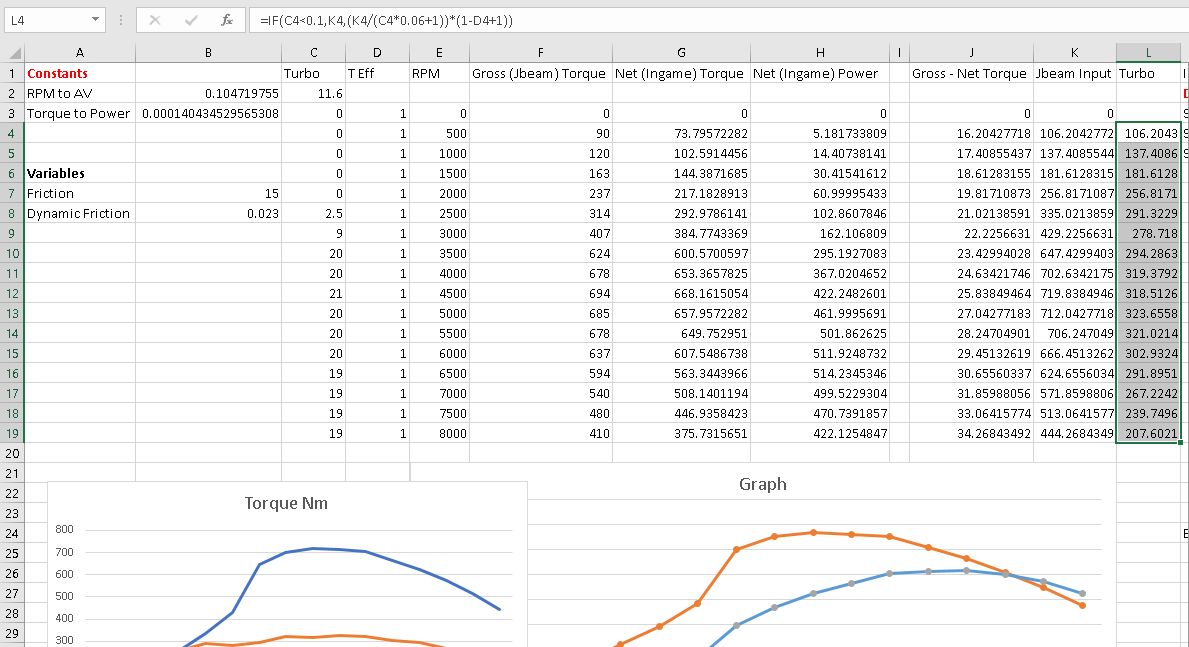Screen dimensions: 1189x647
Task: Click the Enter checkmark formula bar icon
Action: point(191,20)
